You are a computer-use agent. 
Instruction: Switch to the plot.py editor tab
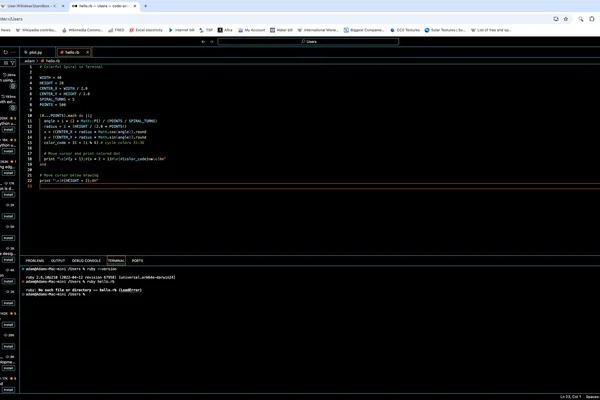click(34, 52)
